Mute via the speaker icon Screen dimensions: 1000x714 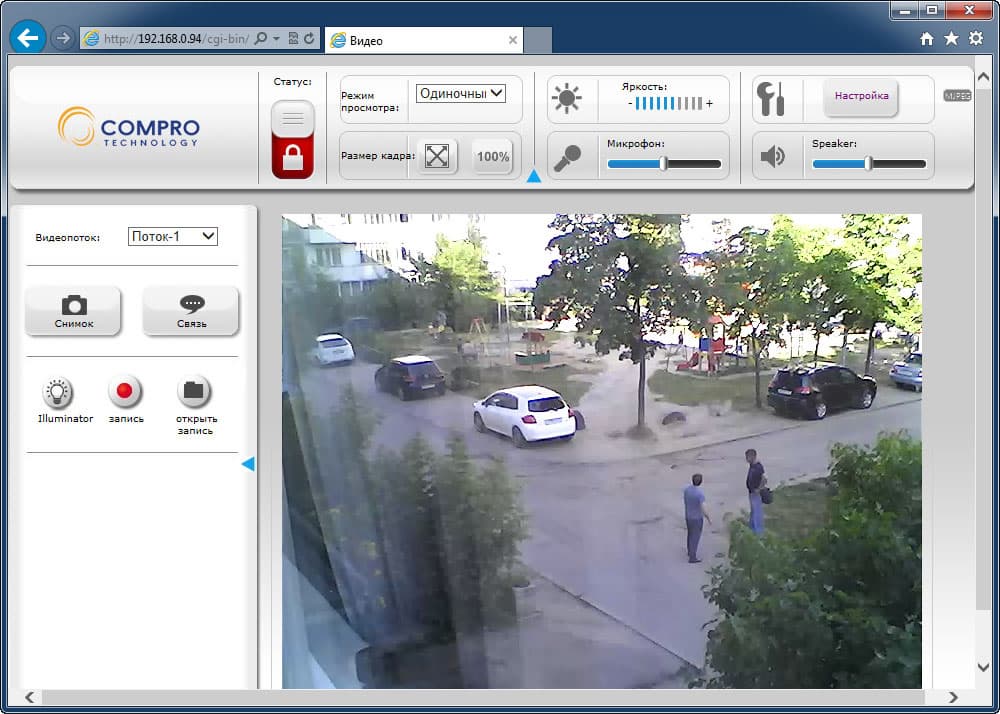coord(772,156)
